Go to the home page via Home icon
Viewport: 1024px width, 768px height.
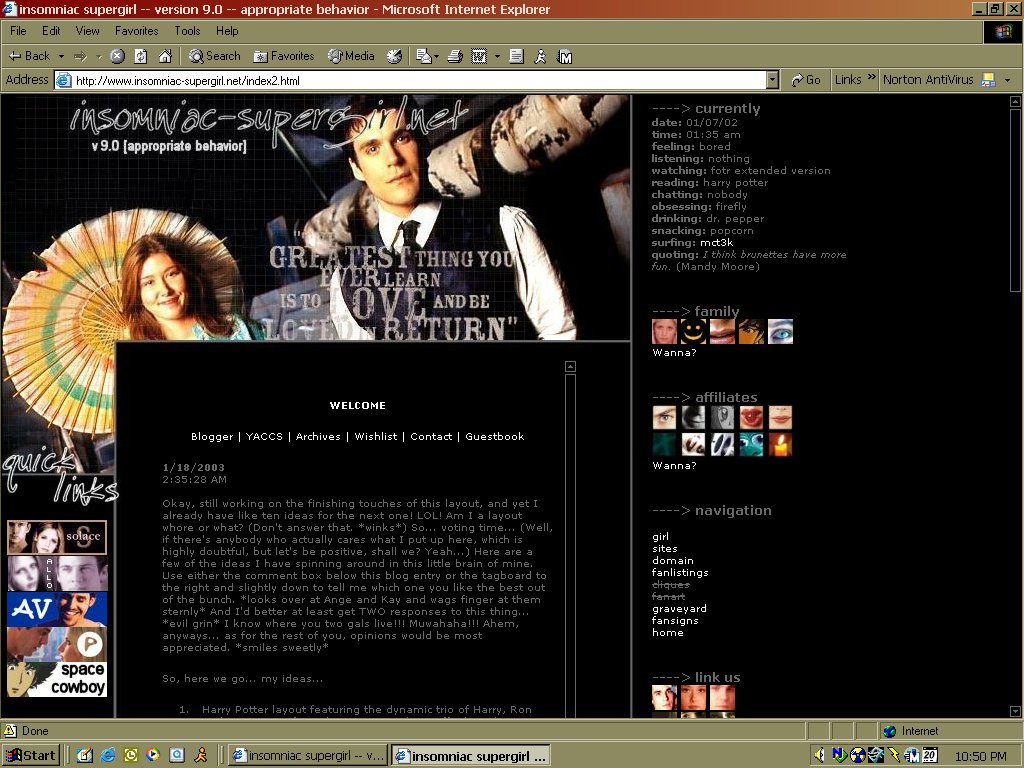tap(165, 57)
